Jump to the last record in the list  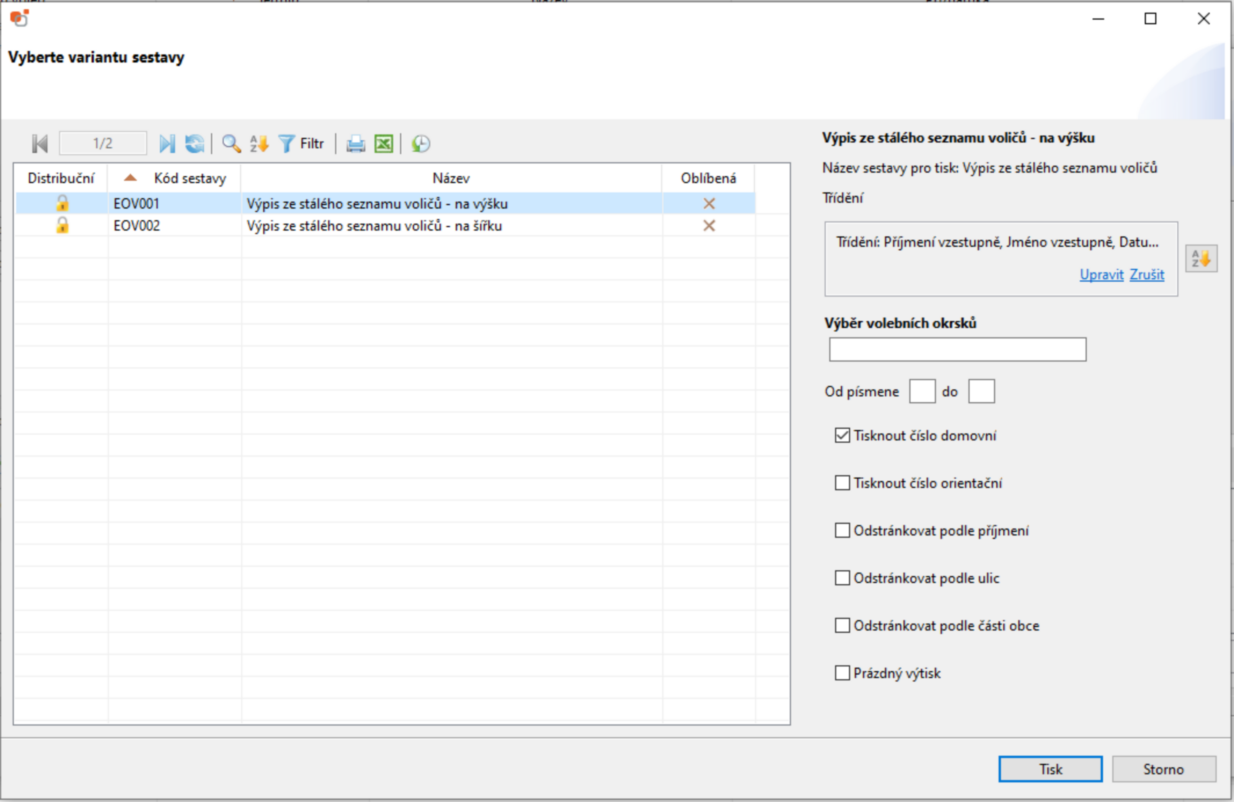pos(167,144)
